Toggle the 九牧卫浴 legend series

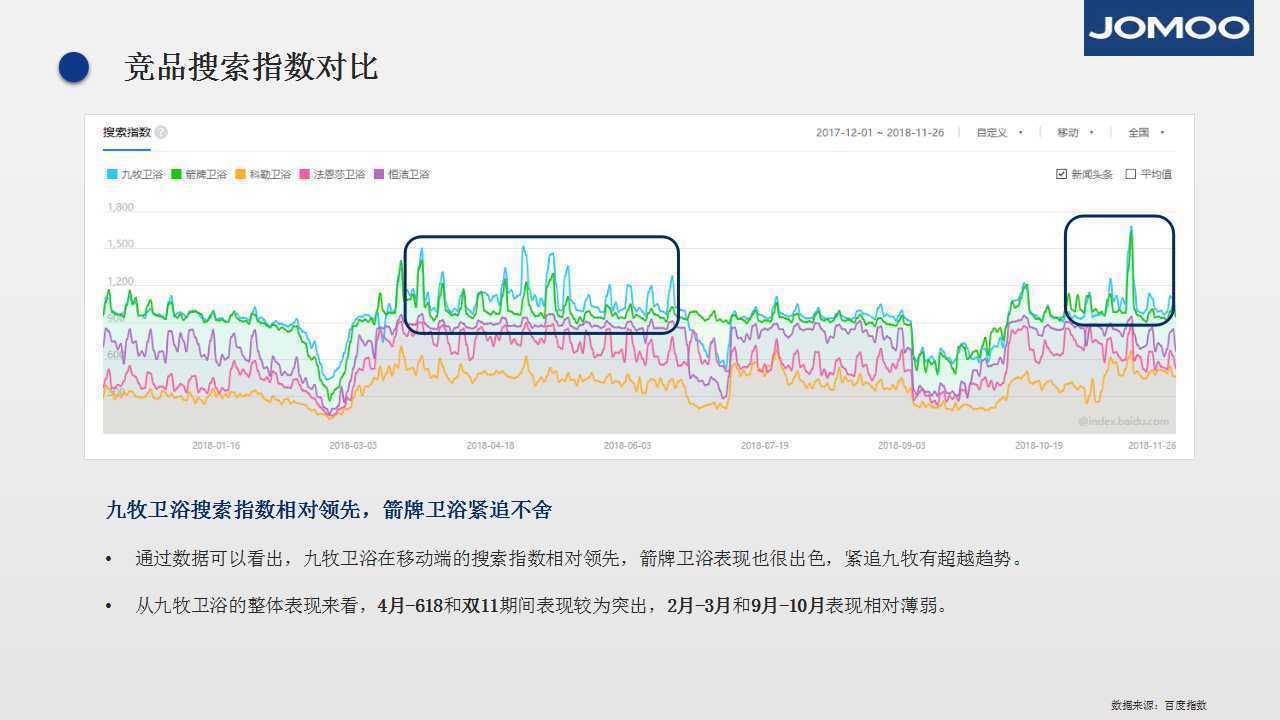135,174
